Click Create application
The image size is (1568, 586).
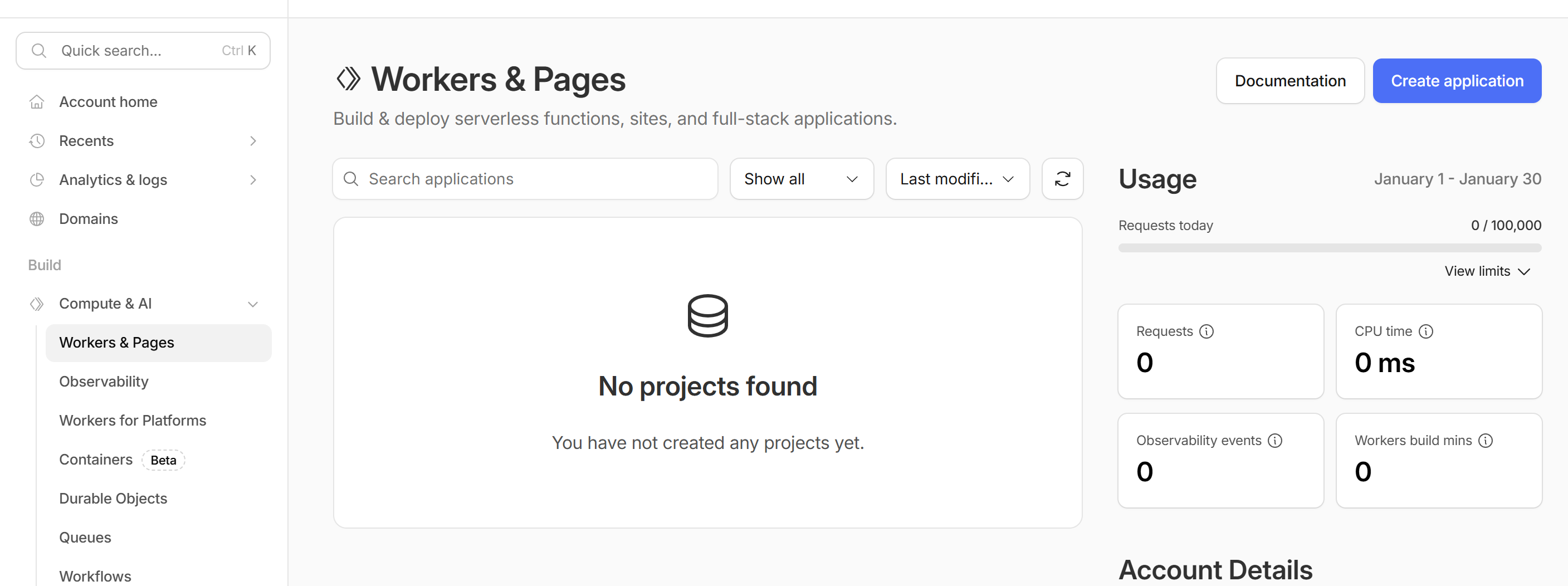[x=1457, y=80]
